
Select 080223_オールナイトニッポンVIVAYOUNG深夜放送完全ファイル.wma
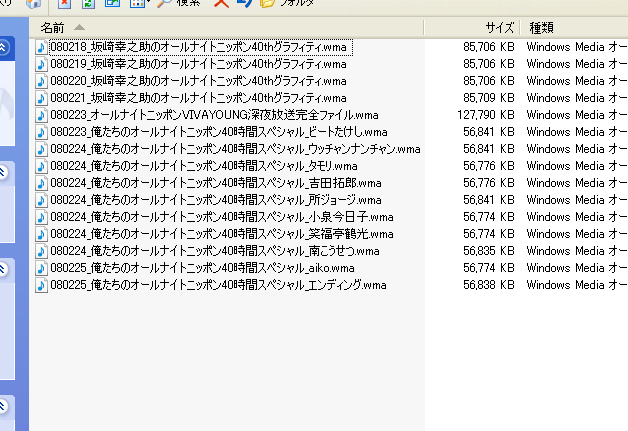[x=215, y=115]
